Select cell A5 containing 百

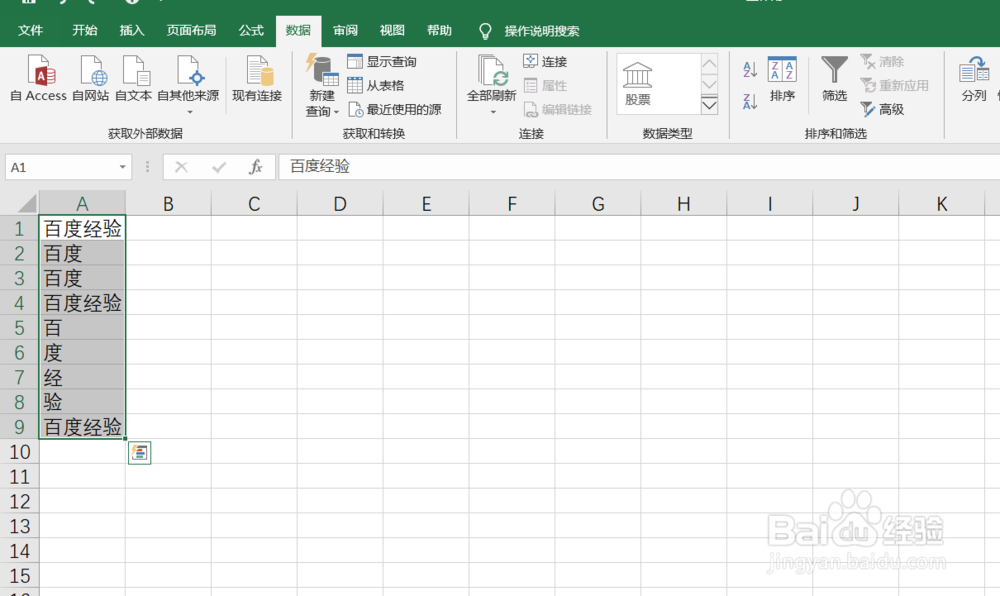(x=82, y=328)
